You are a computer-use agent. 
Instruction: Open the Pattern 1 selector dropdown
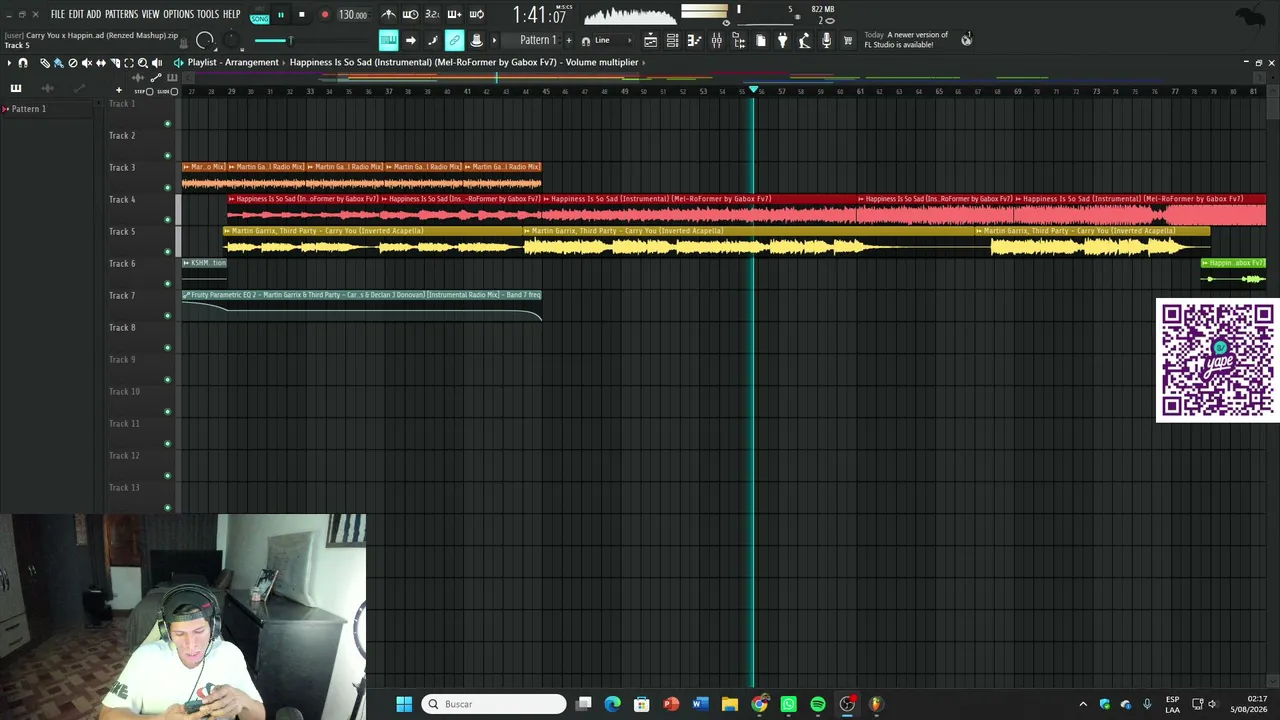point(538,40)
